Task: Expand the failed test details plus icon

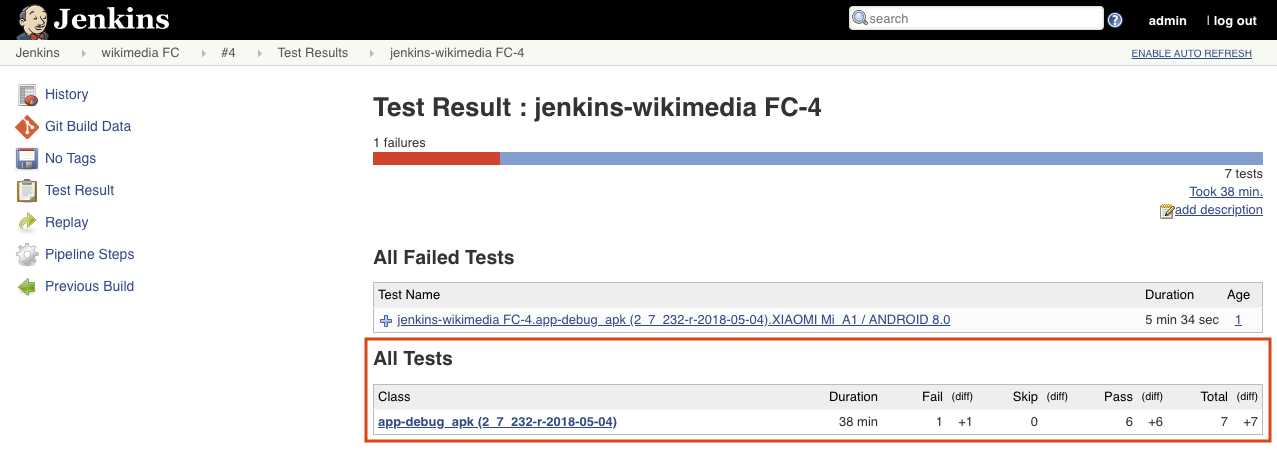Action: [386, 321]
